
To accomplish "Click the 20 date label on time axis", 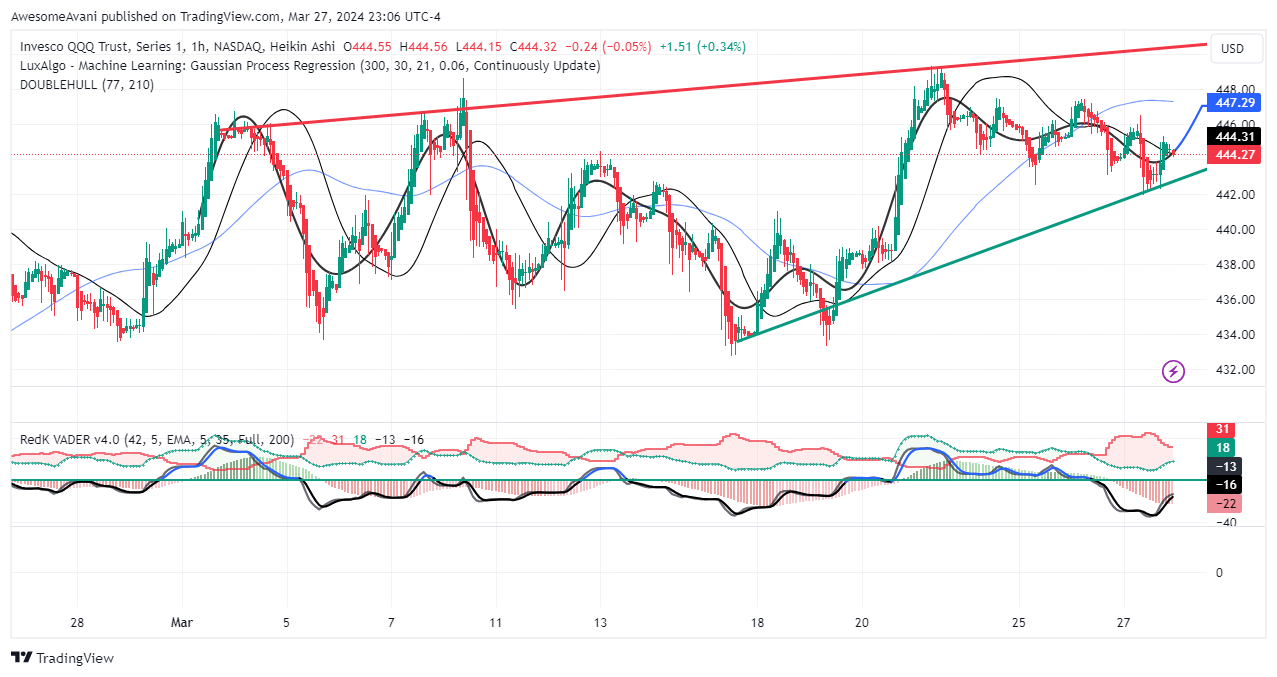I will pyautogui.click(x=862, y=623).
